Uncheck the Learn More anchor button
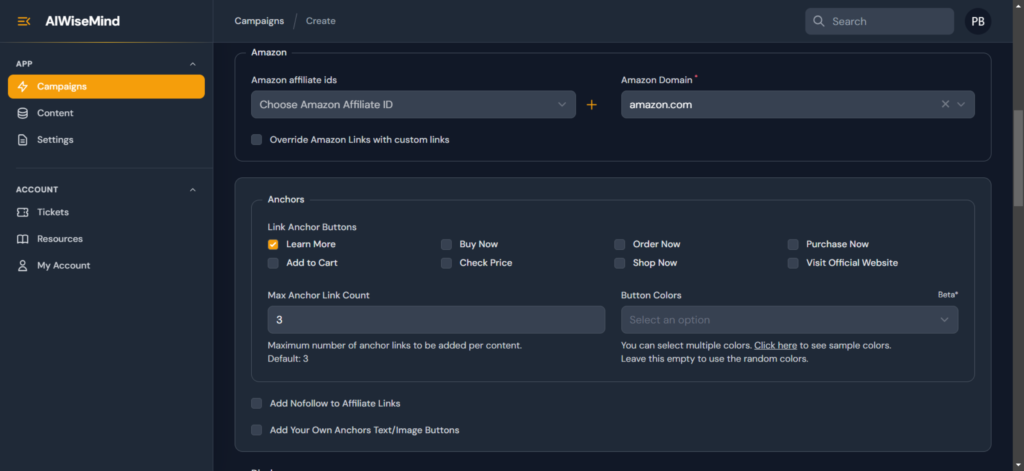The image size is (1024, 471). point(273,244)
